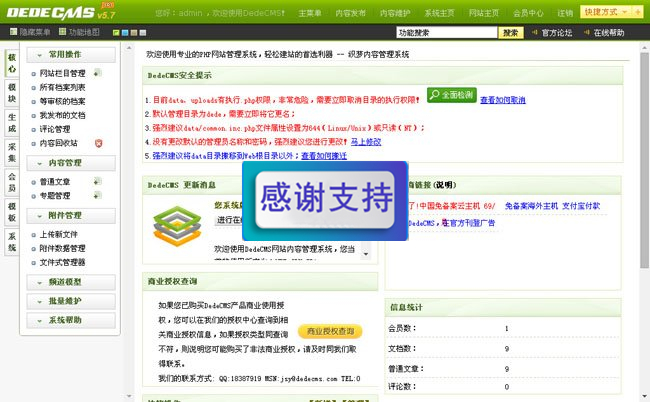650x402 pixels.
Task: Switch to the 生成 side tab
Action: click(x=12, y=123)
